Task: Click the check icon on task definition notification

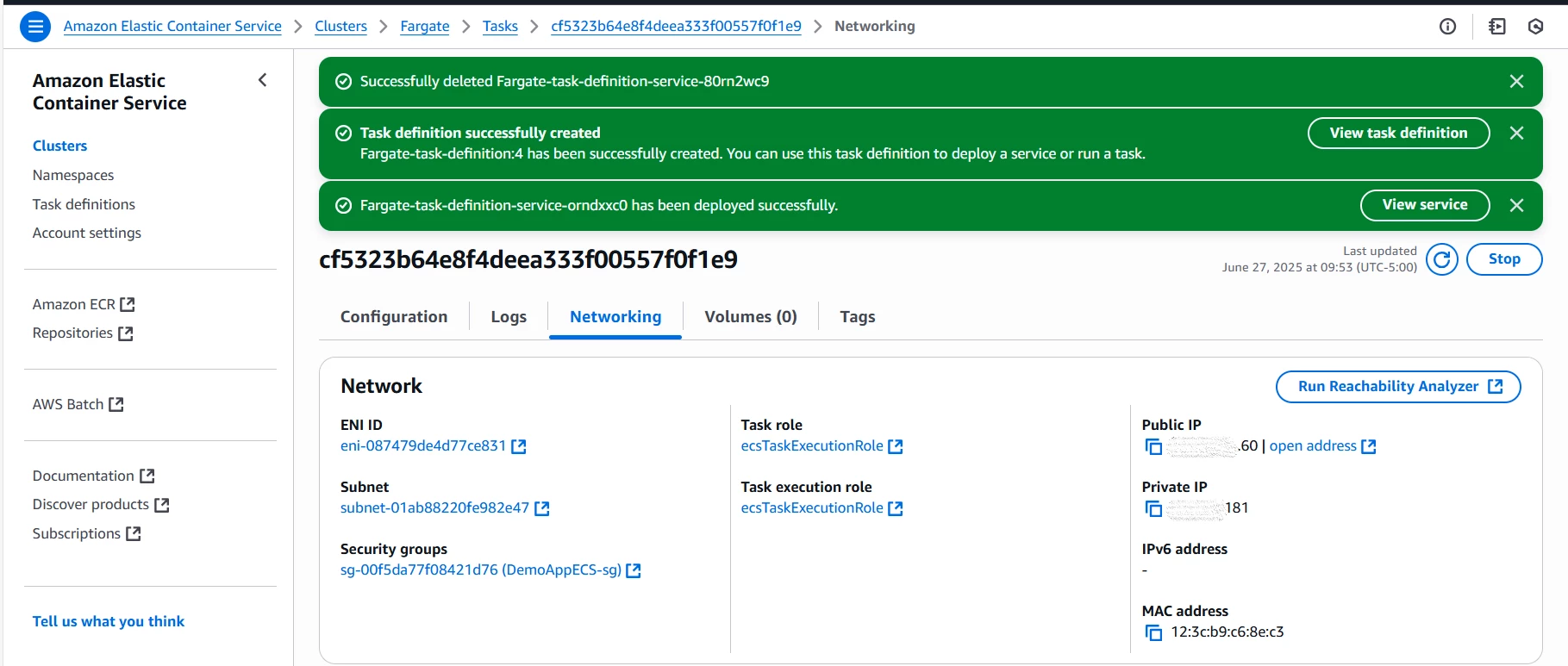Action: click(343, 134)
